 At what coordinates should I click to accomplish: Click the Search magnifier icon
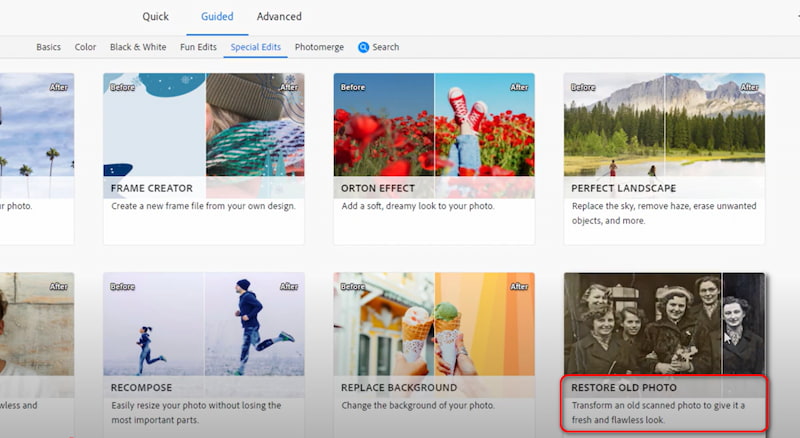(363, 47)
